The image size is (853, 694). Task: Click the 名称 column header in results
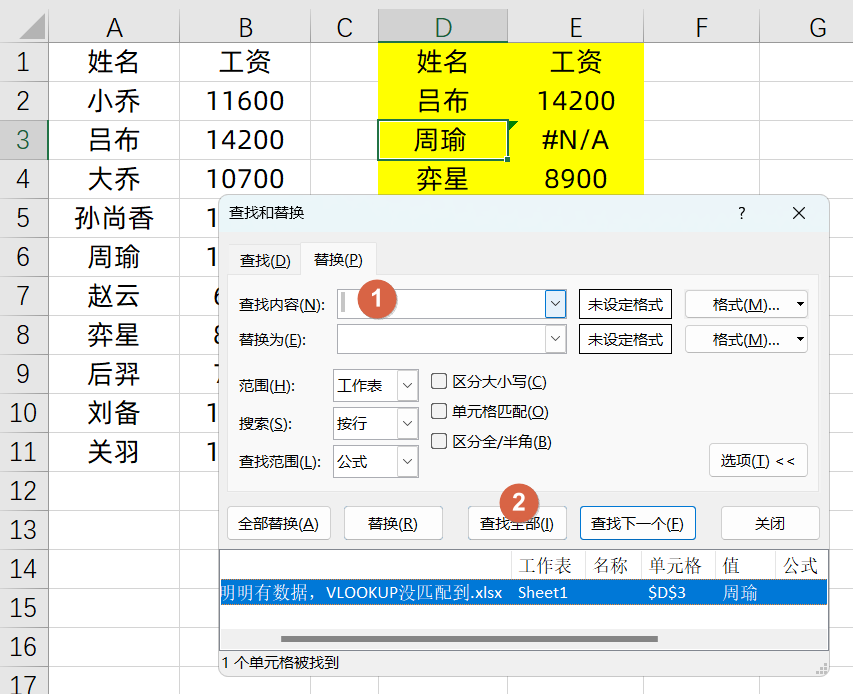point(612,565)
